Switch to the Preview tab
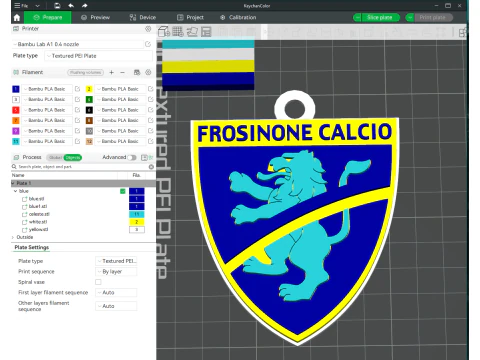This screenshot has height=360, width=480. [95, 17]
